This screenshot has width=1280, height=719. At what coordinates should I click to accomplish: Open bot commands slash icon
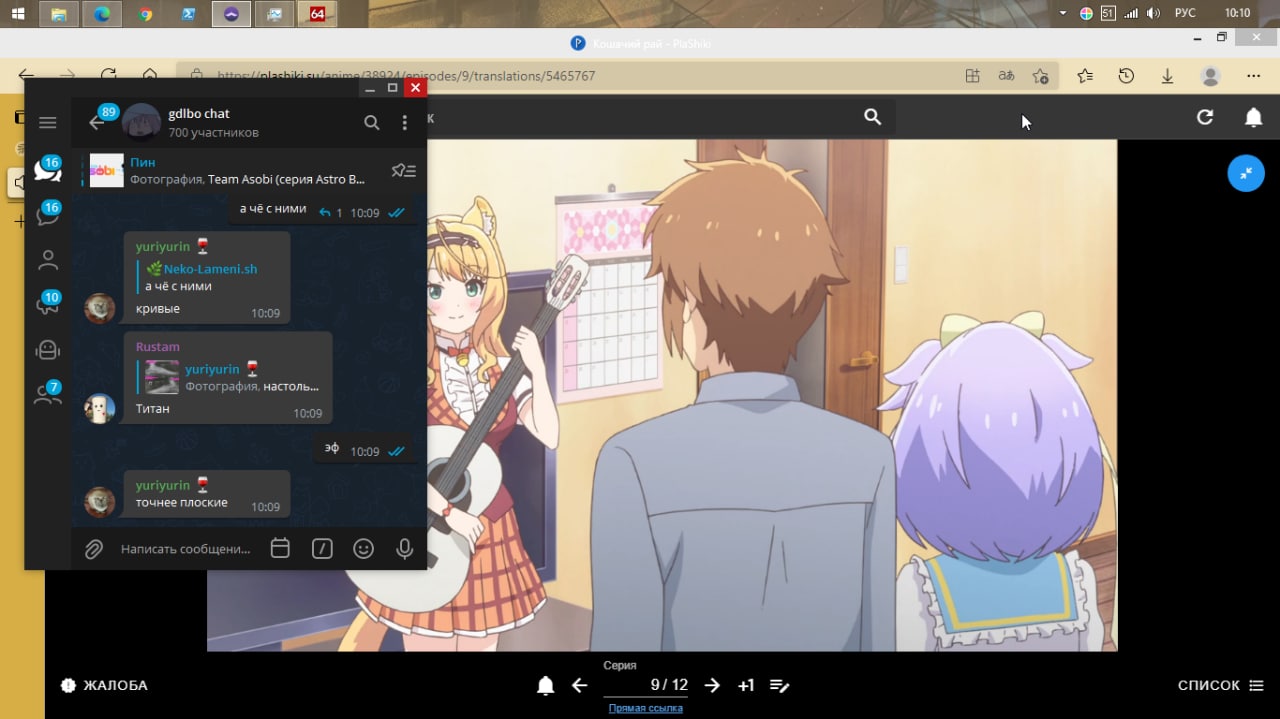[322, 548]
